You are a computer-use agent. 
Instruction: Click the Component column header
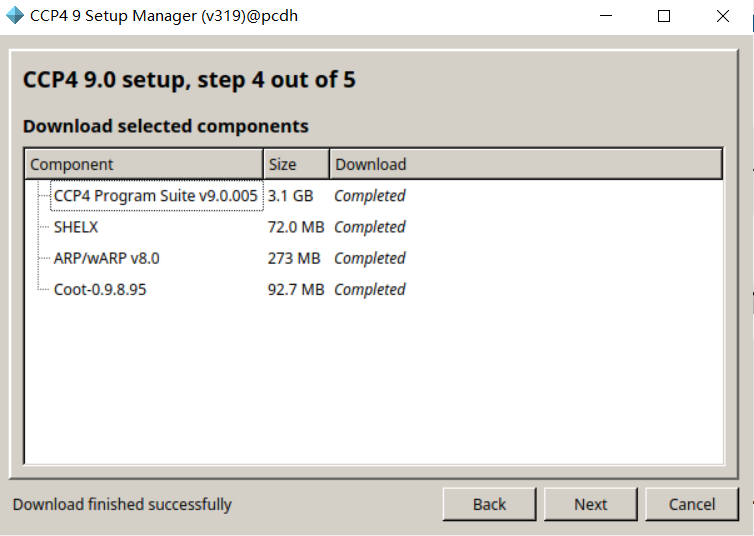point(144,164)
